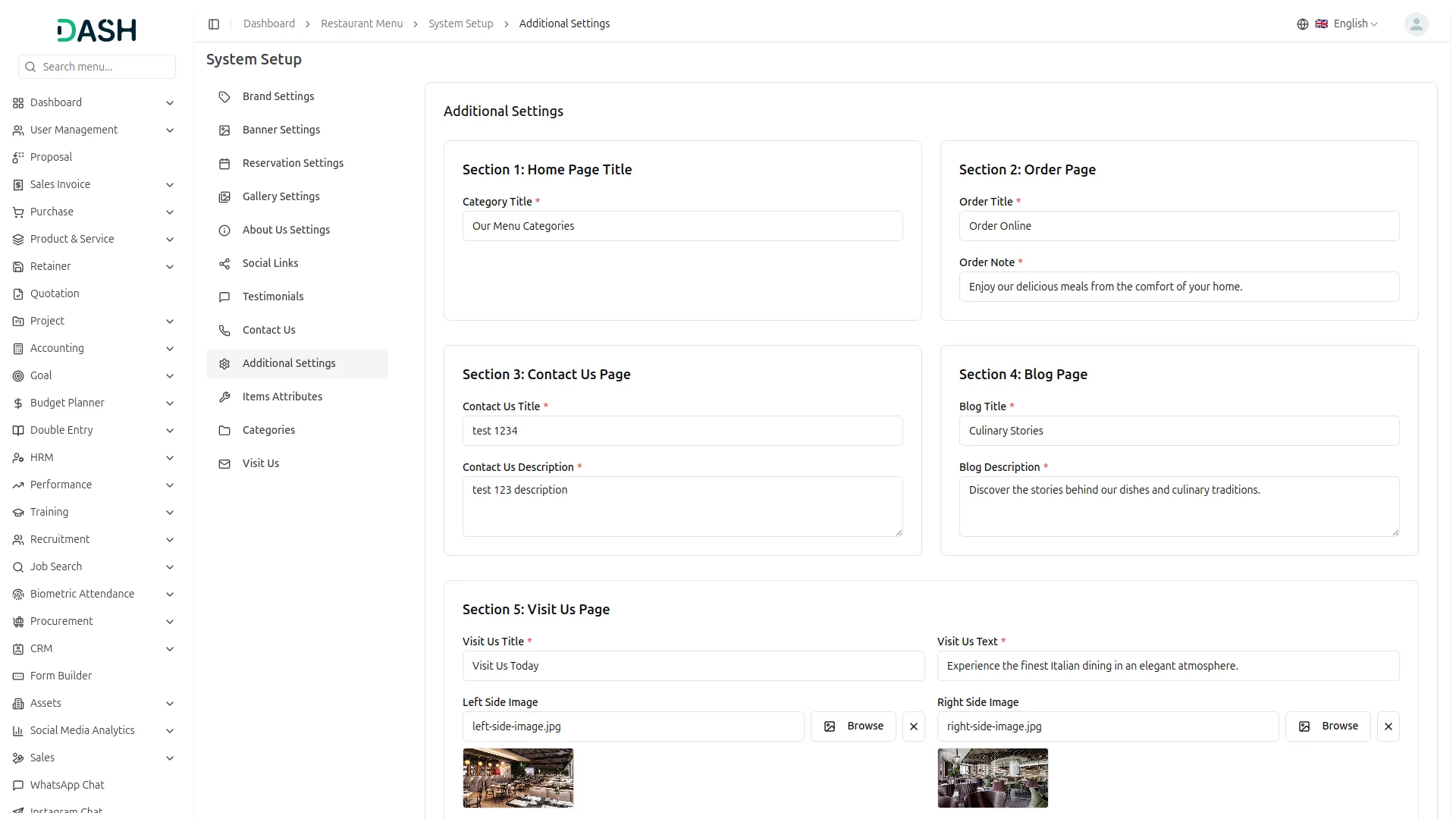The image size is (1456, 819).
Task: Open the Reservation Settings tab
Action: click(293, 163)
